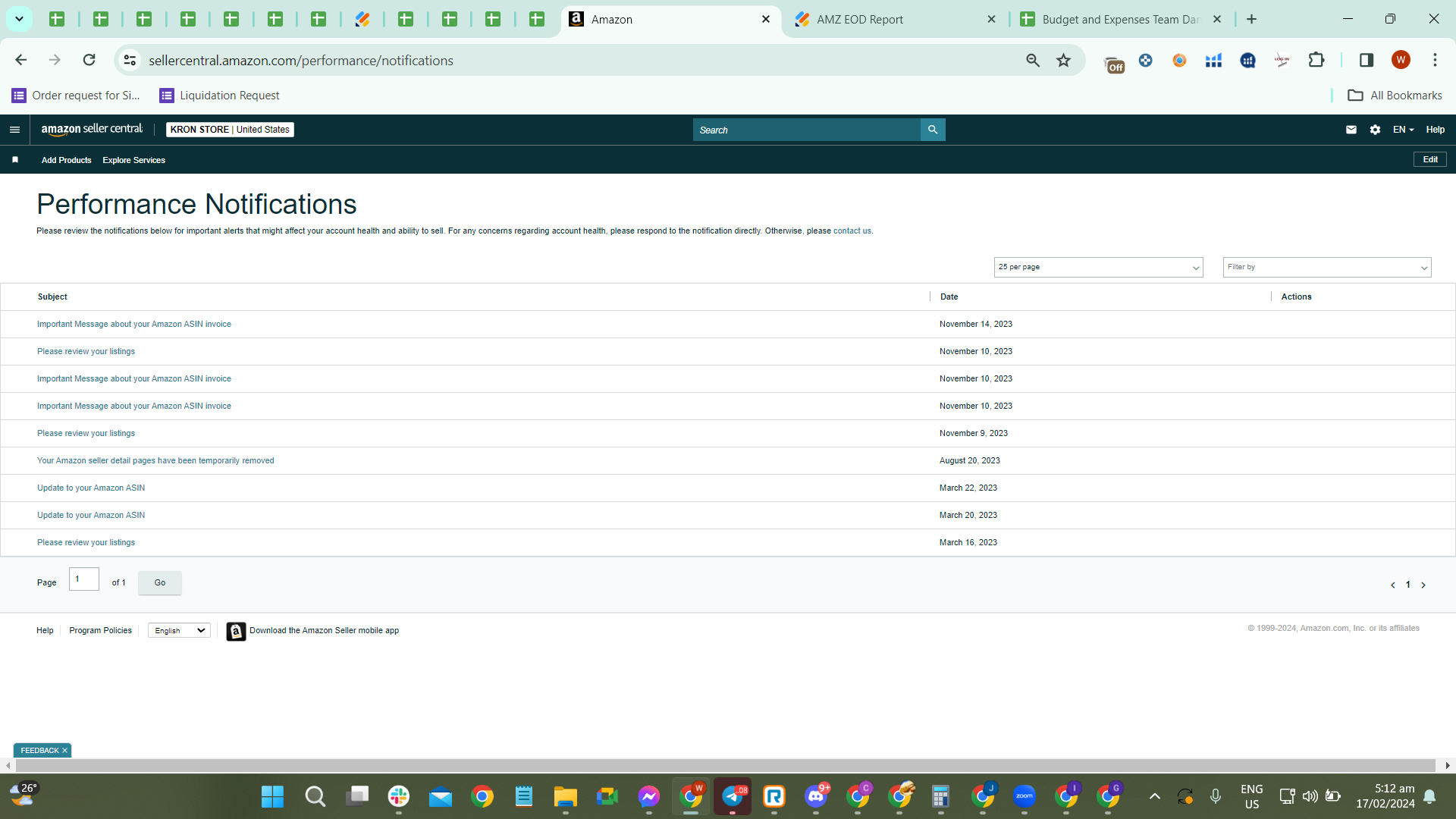Expand the Filter by dropdown
Viewport: 1456px width, 819px height.
pos(1327,267)
